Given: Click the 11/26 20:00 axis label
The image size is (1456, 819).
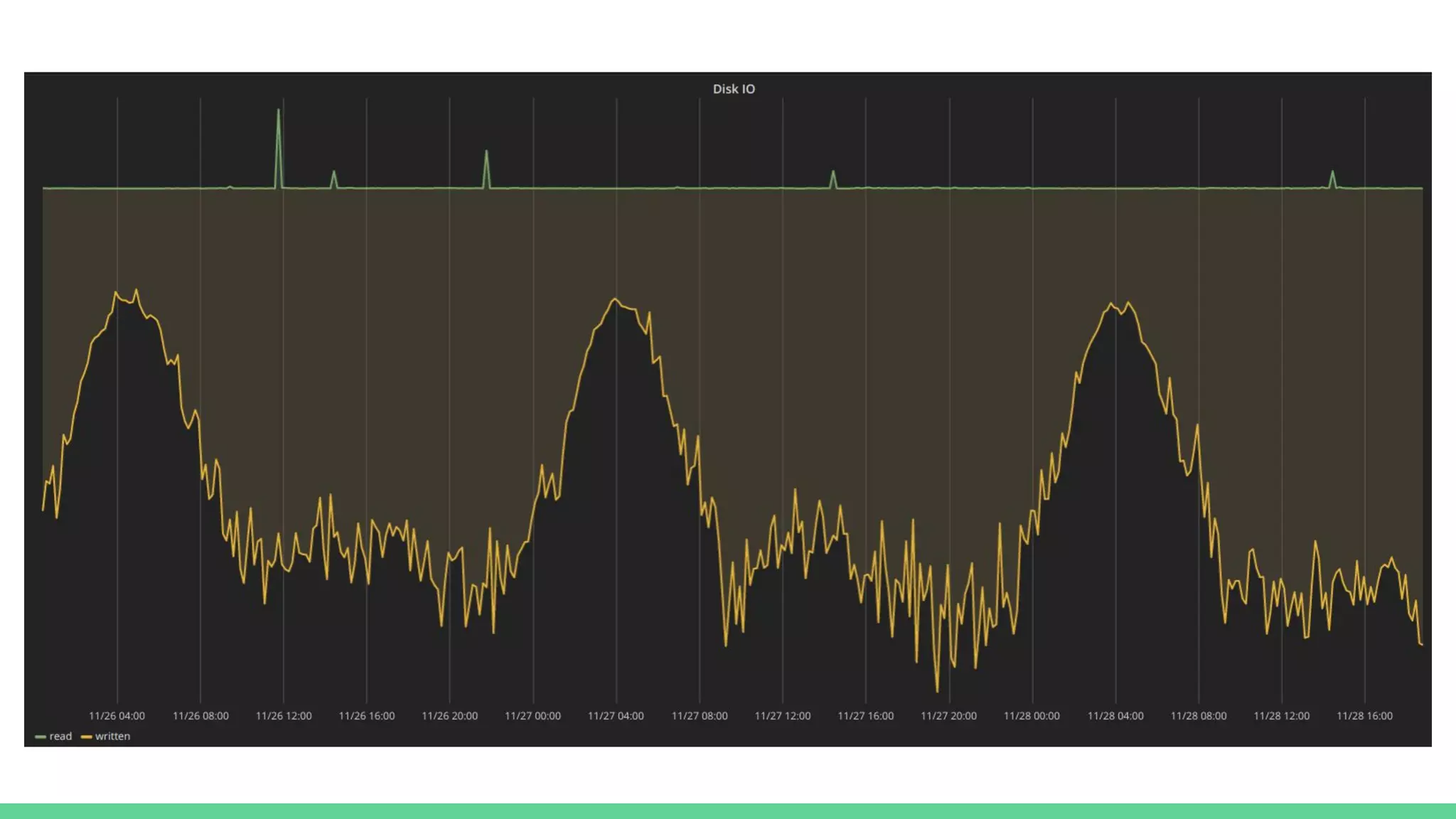Looking at the screenshot, I should click(x=450, y=716).
